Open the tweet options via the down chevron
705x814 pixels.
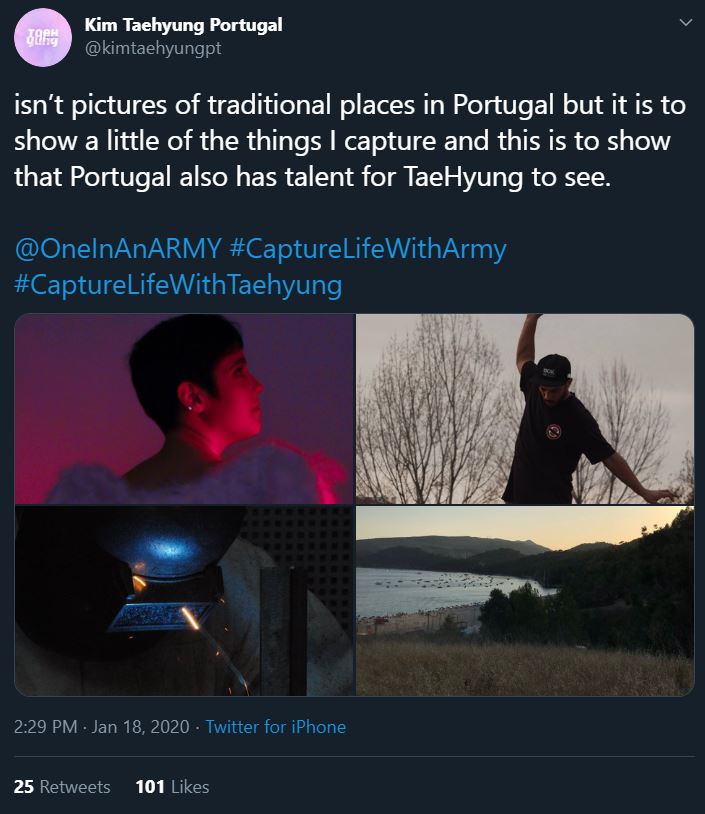(x=686, y=22)
